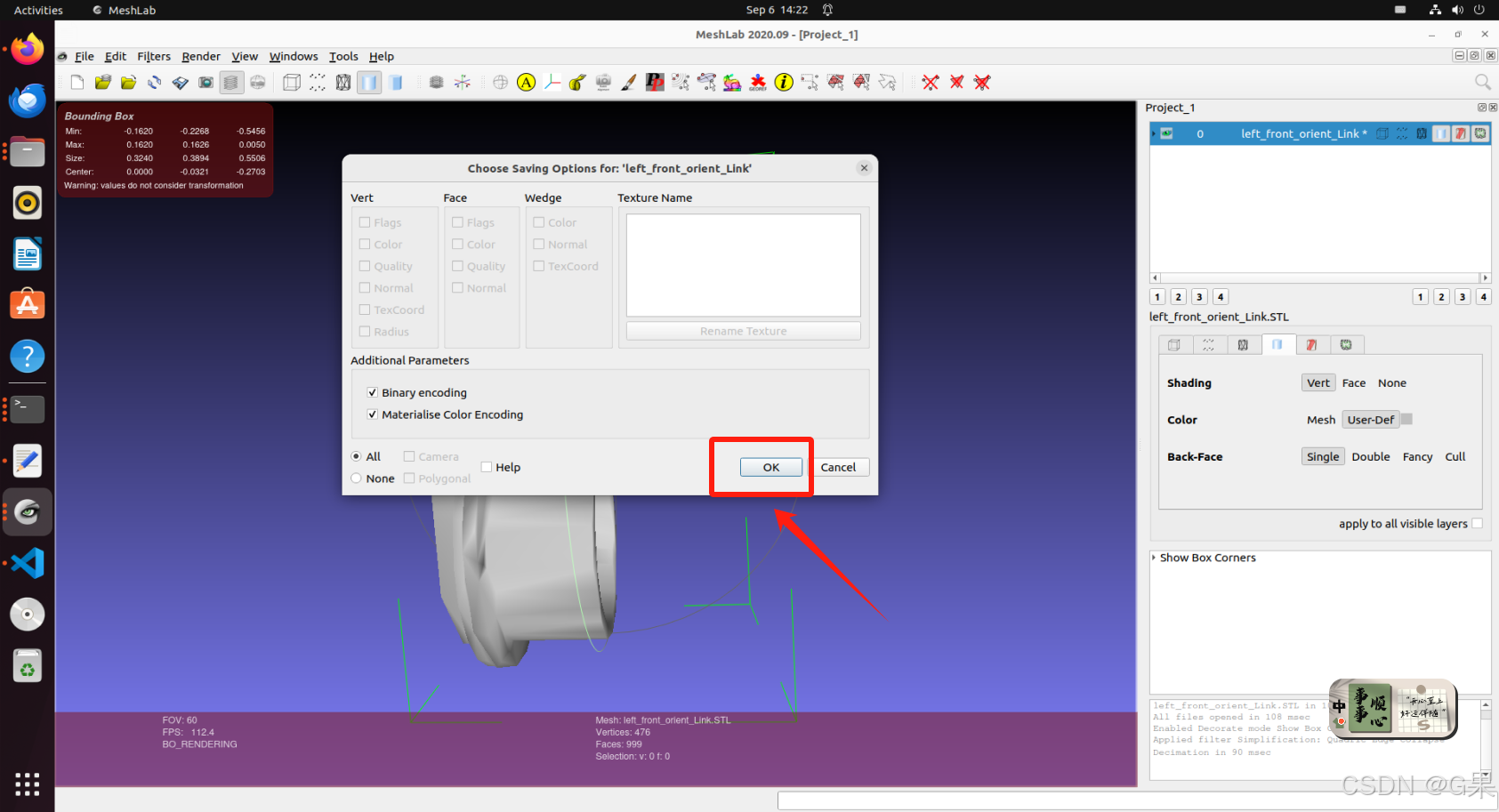Click the GEOREF reference tool icon
This screenshot has height=812, width=1499.
758,83
